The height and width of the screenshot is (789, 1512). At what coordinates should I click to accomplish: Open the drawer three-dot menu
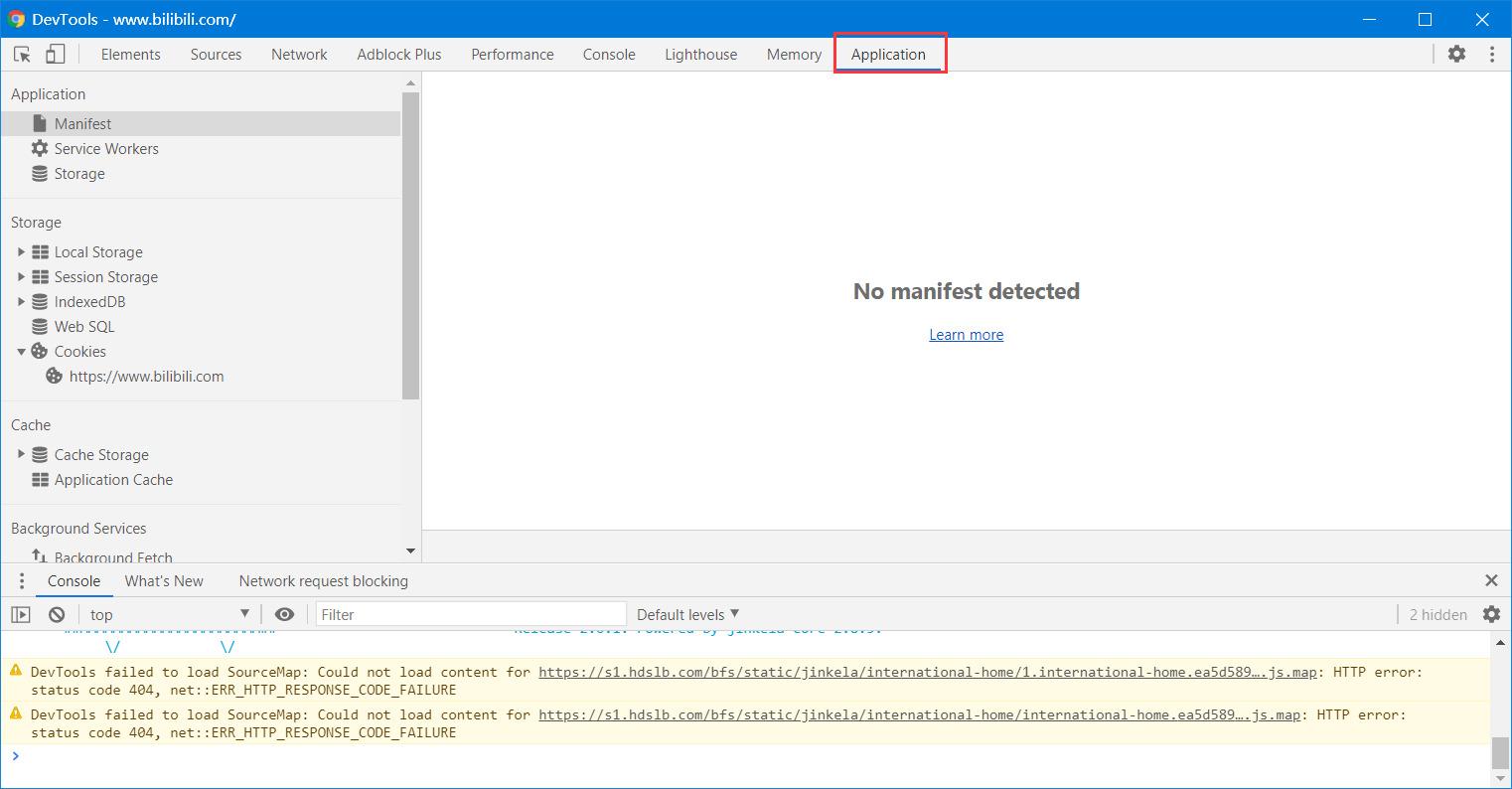21,580
